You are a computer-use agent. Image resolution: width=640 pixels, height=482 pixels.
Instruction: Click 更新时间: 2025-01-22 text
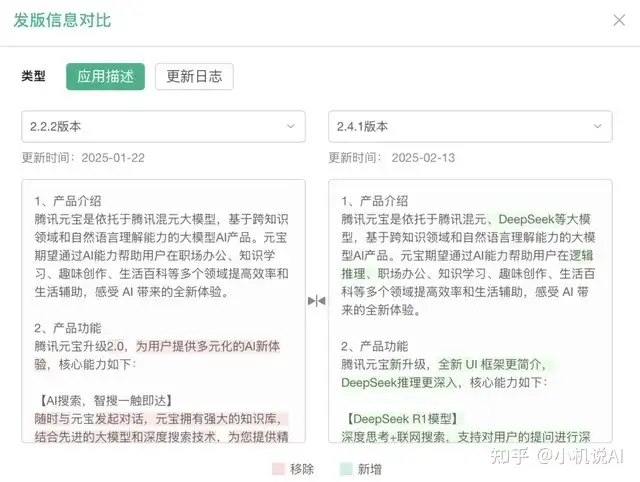click(83, 158)
